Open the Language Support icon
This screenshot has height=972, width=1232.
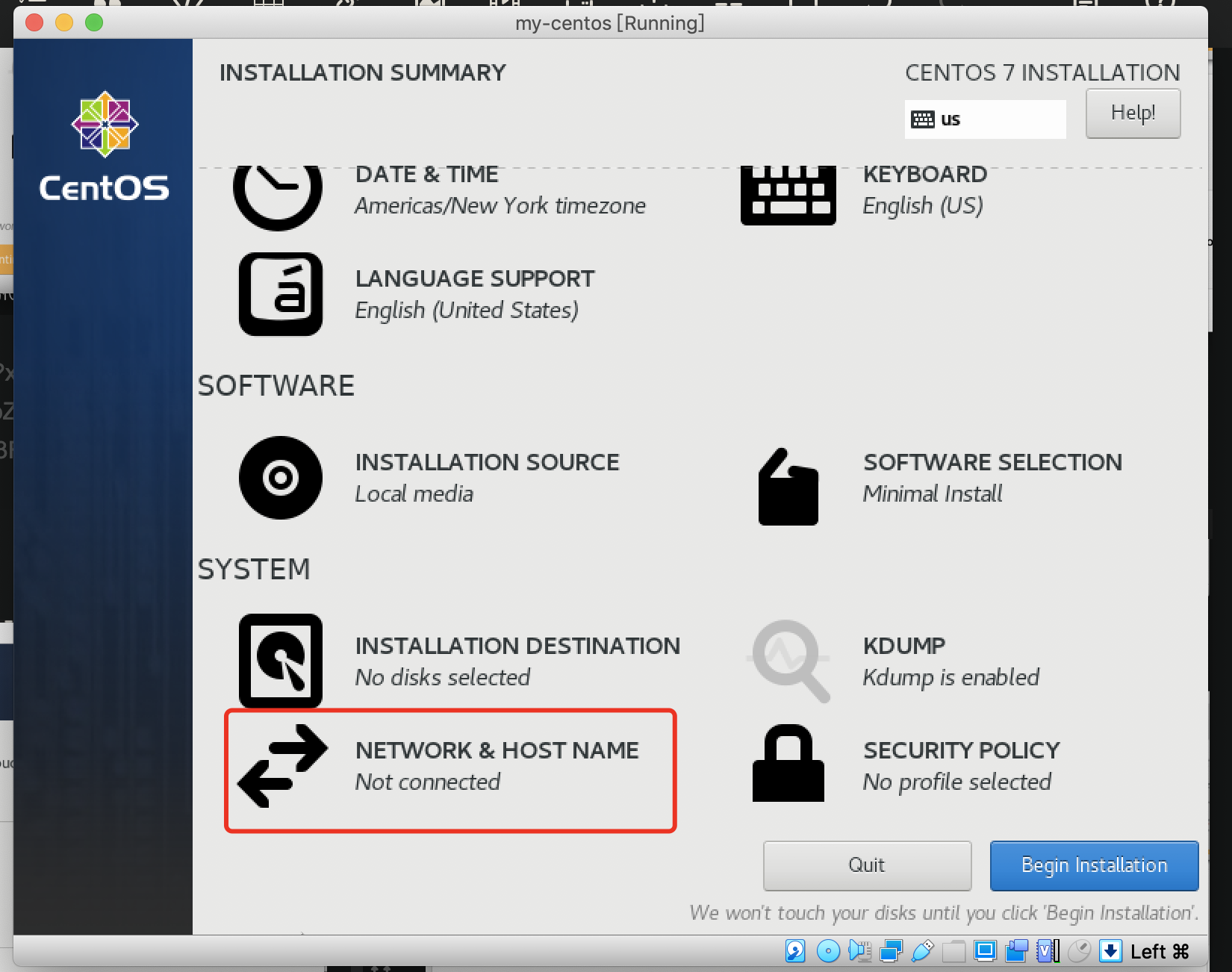pyautogui.click(x=281, y=294)
